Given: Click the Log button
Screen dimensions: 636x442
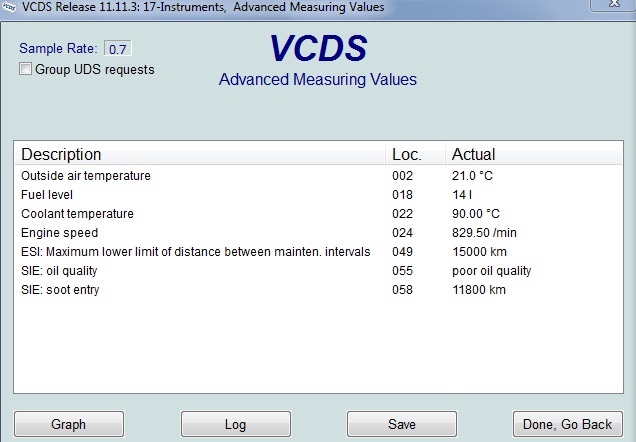Looking at the screenshot, I should (x=236, y=424).
